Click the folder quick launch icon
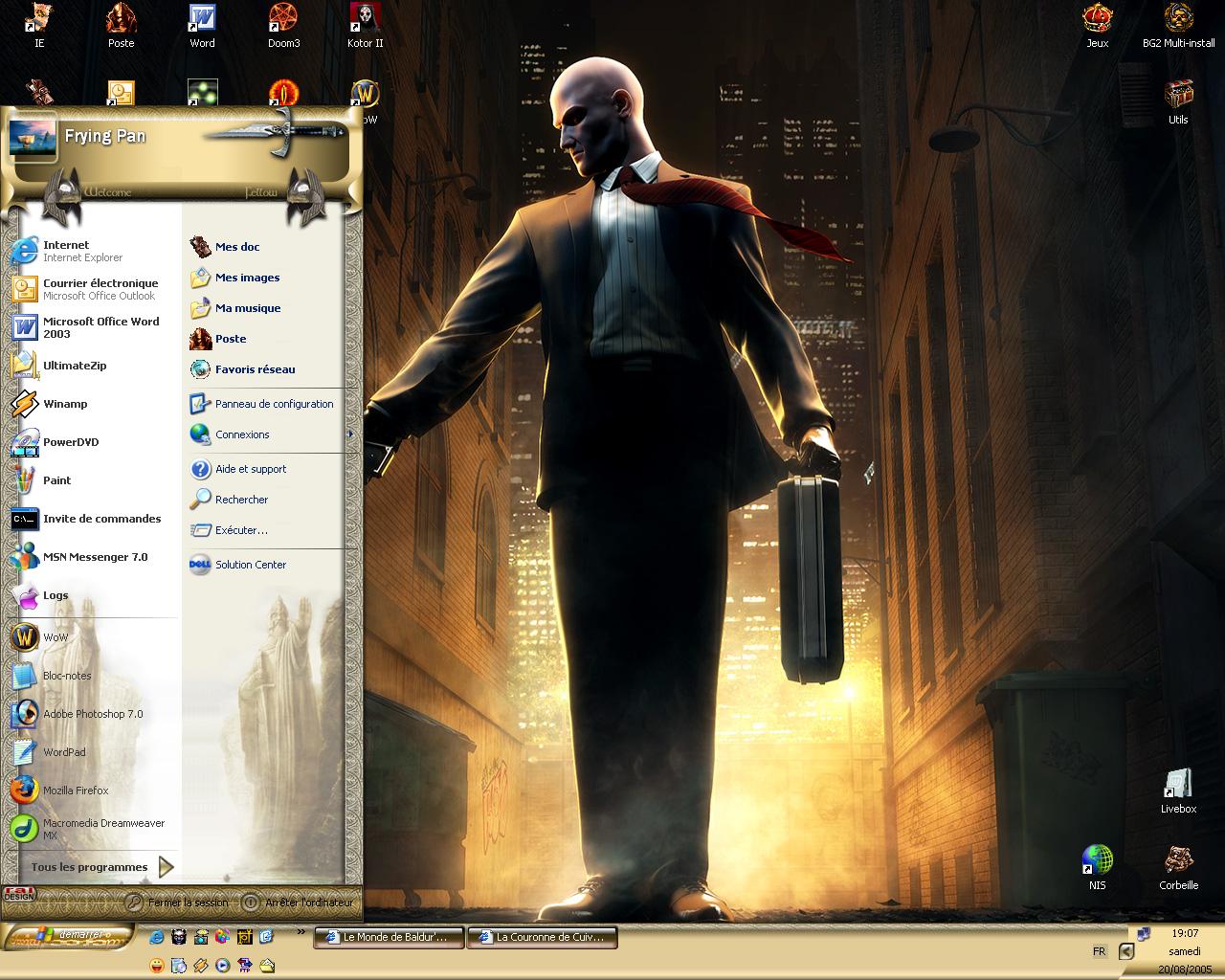 (x=267, y=966)
